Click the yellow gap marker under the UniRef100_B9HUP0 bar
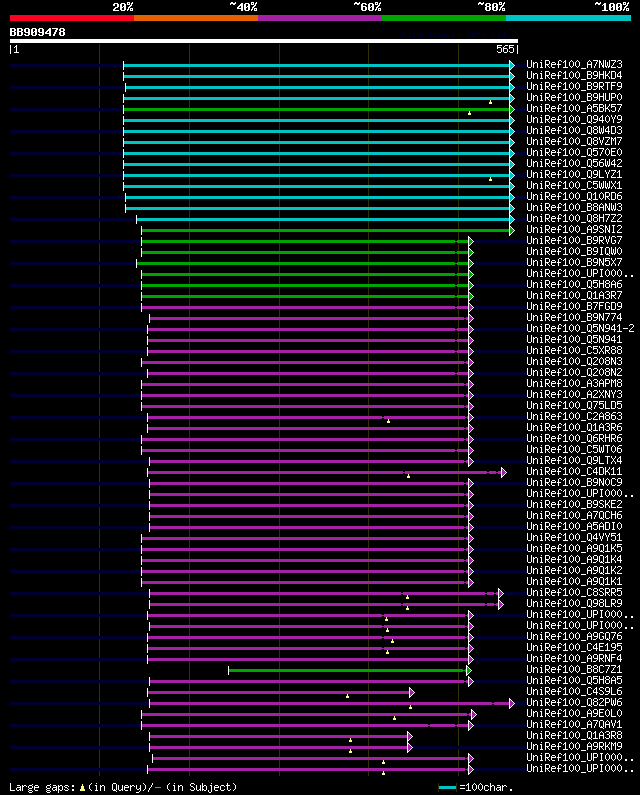This screenshot has height=795, width=640. (490, 102)
